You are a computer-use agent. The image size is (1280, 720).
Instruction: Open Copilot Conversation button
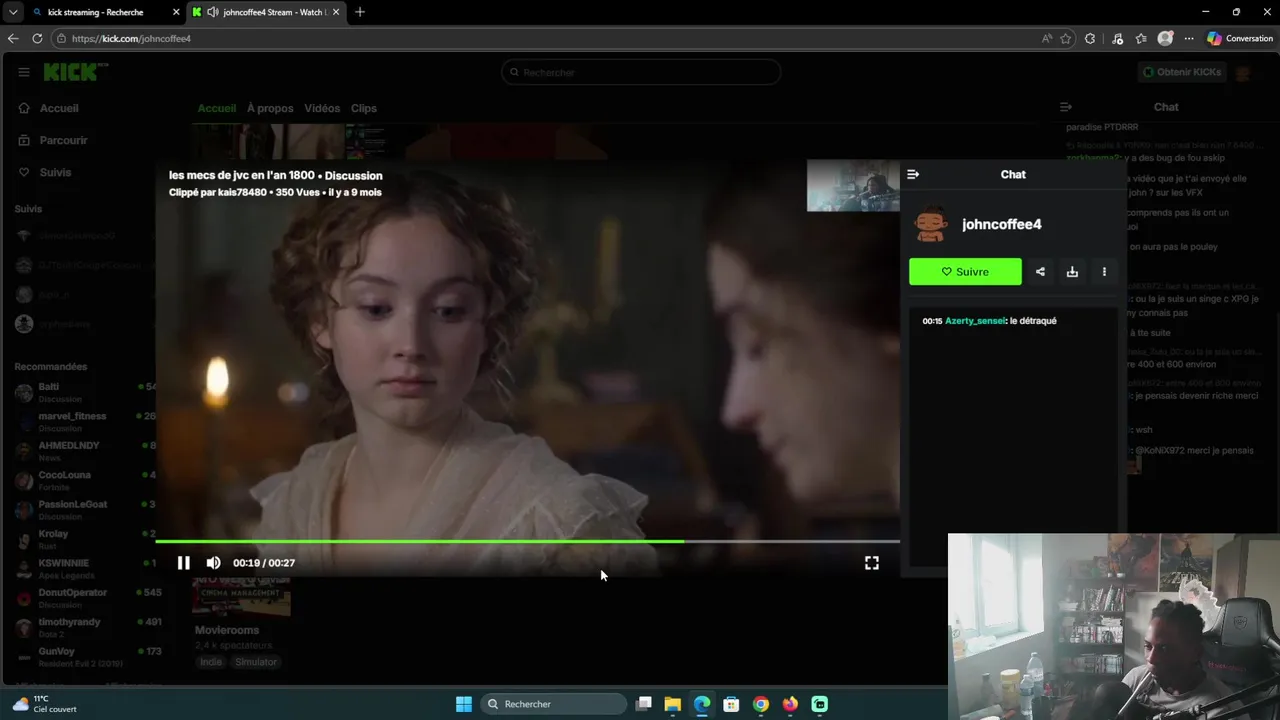[1240, 38]
